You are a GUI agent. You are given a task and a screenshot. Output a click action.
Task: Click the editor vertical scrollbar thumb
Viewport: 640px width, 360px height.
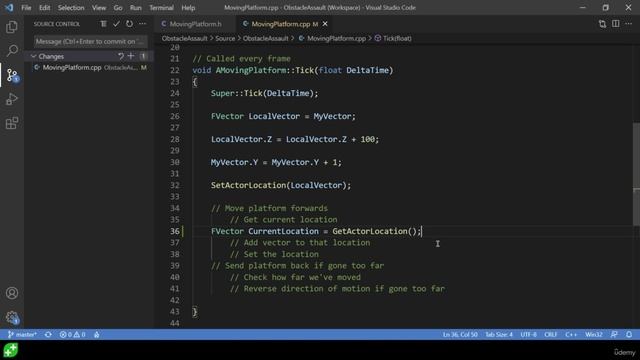[x=636, y=173]
